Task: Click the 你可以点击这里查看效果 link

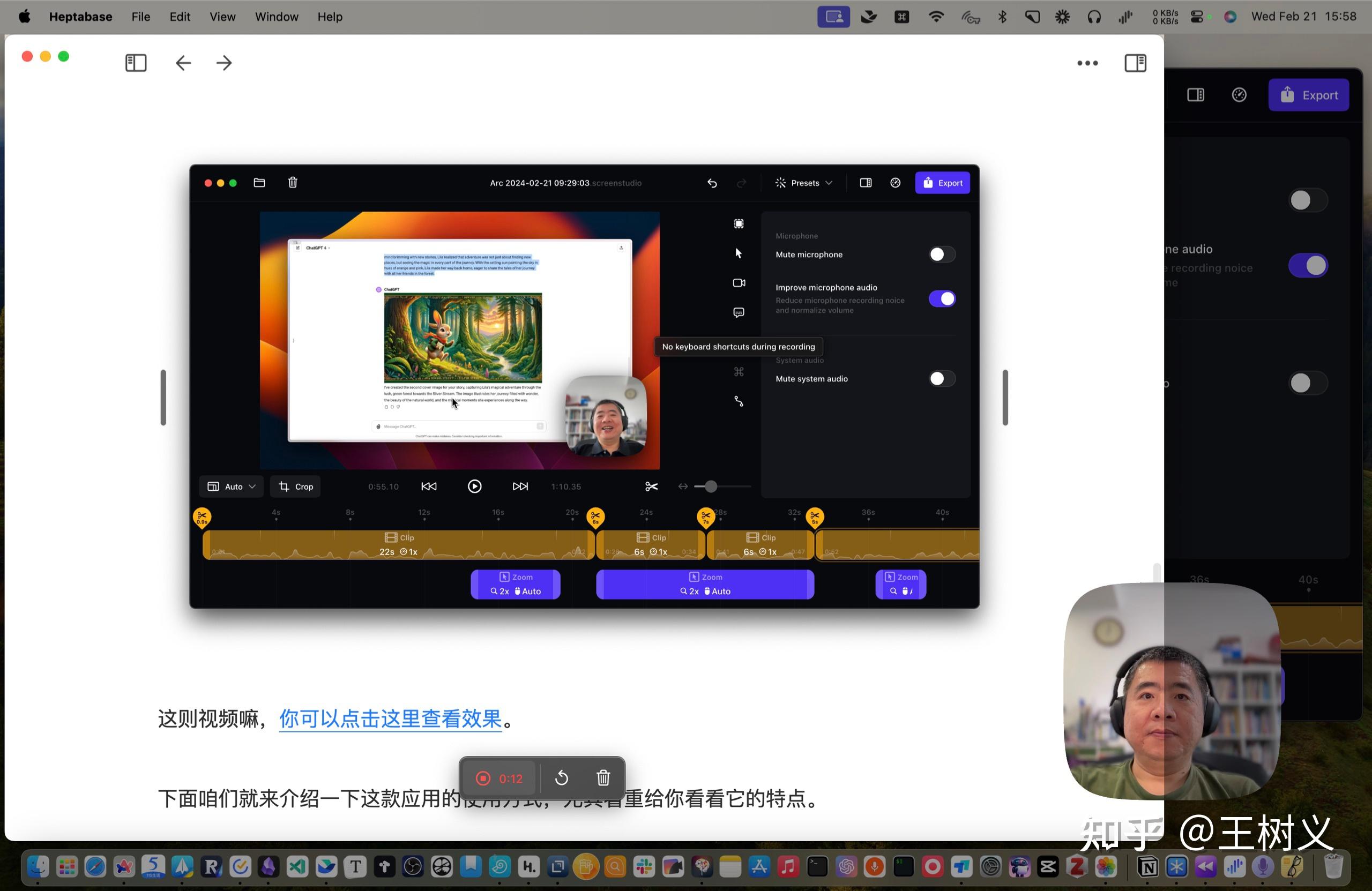Action: 390,719
